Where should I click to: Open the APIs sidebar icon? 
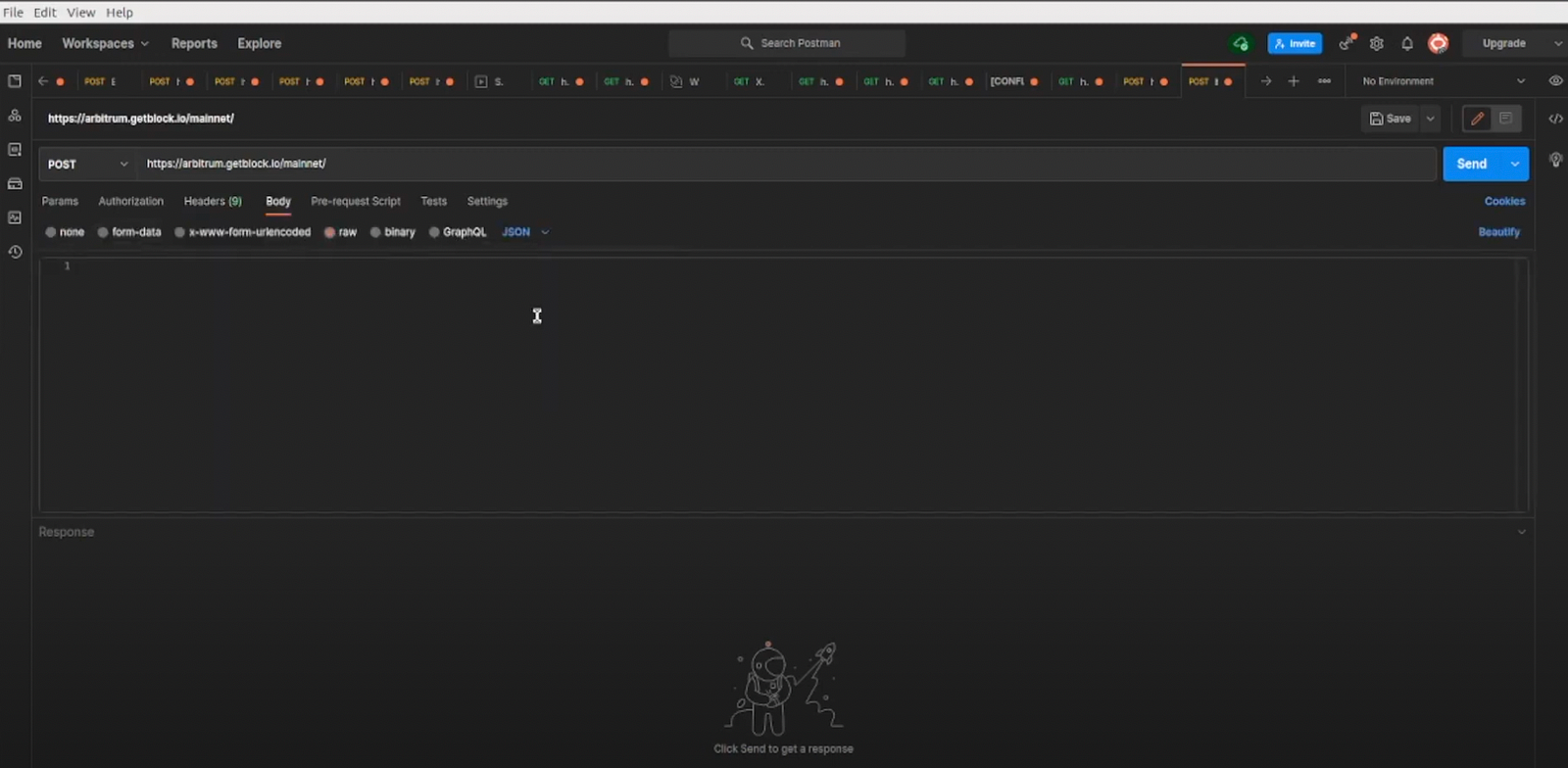tap(15, 116)
